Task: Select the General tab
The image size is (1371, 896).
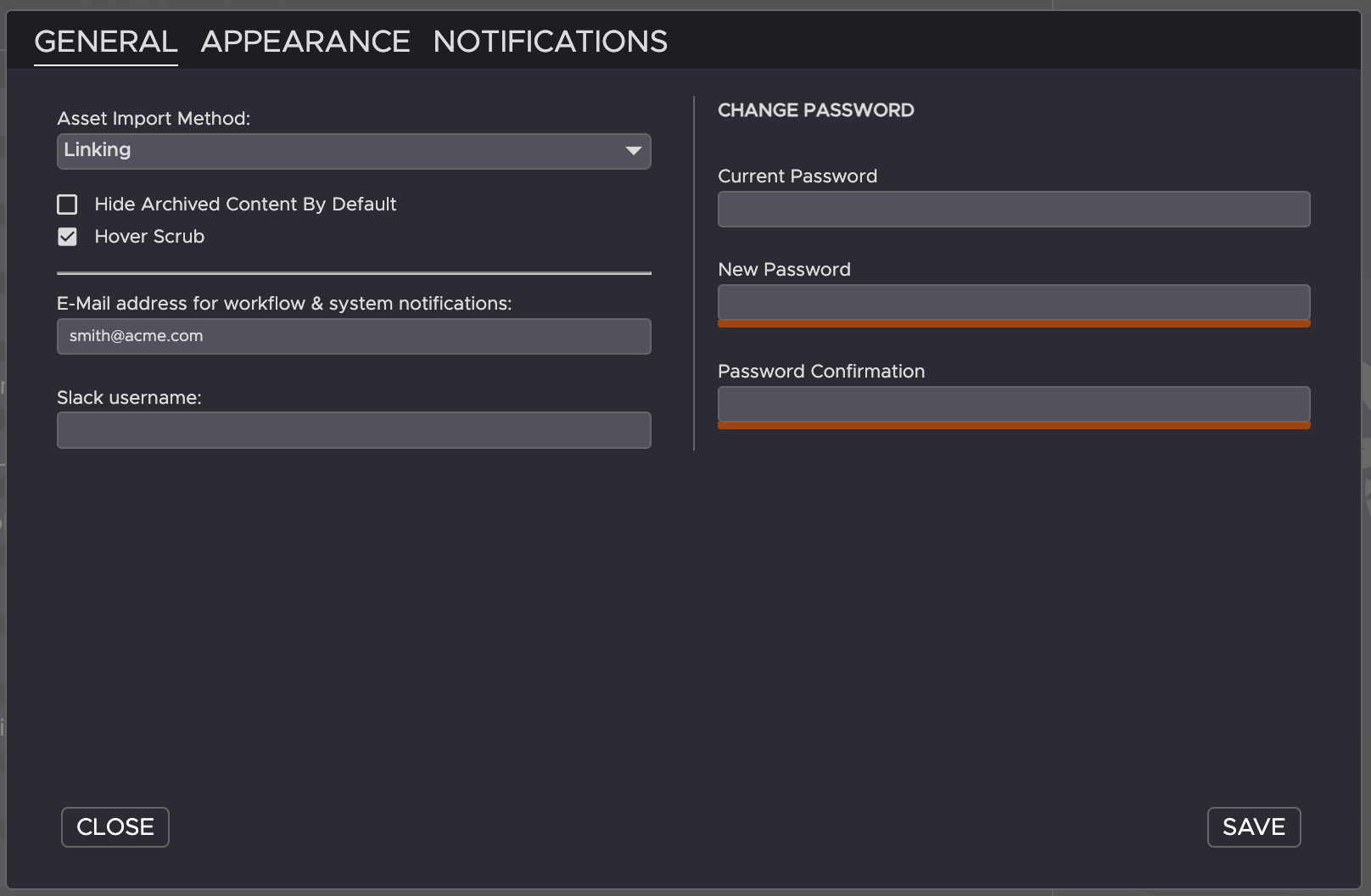Action: pyautogui.click(x=105, y=42)
